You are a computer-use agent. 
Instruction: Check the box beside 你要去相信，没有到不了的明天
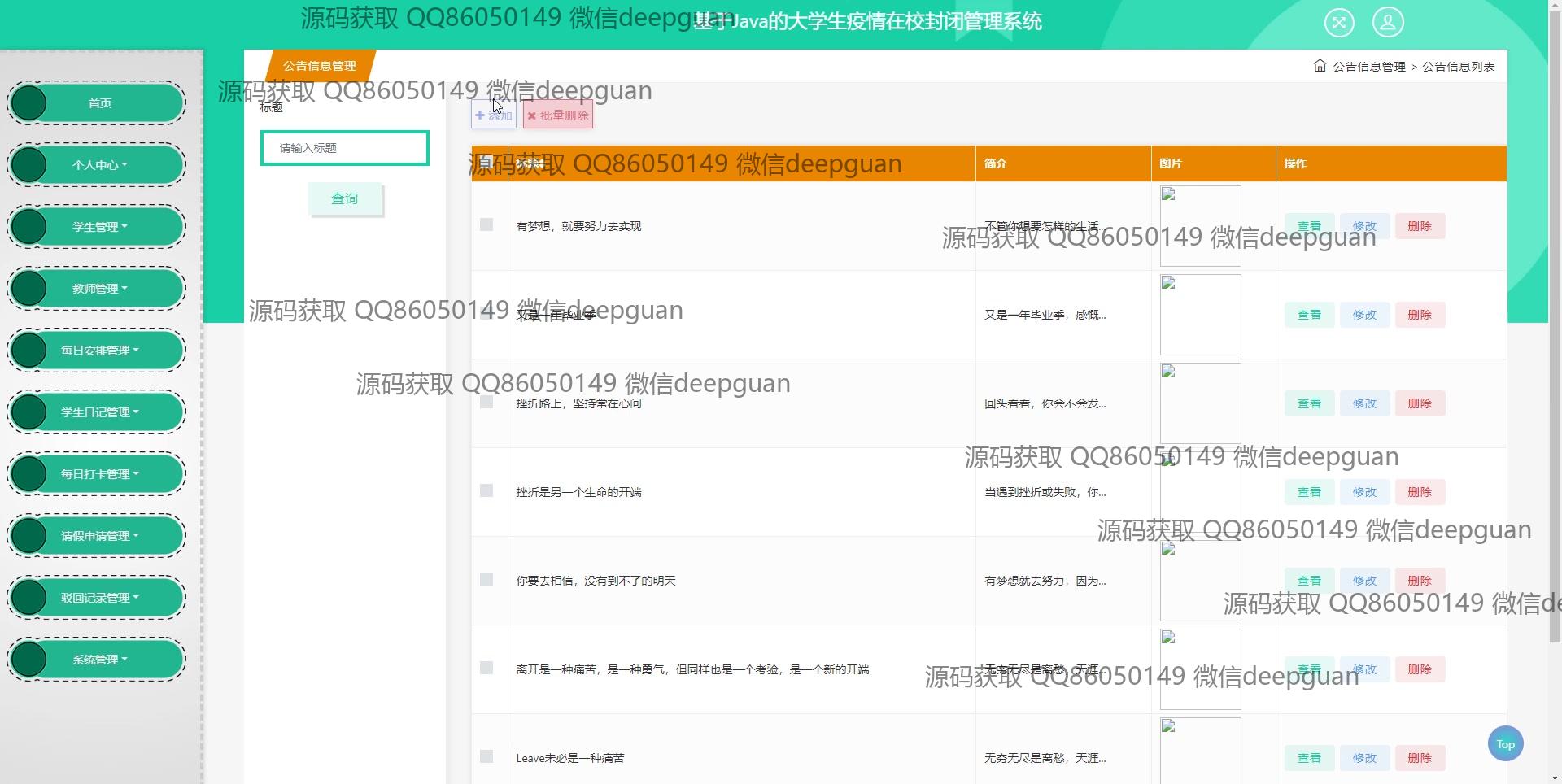tap(486, 579)
